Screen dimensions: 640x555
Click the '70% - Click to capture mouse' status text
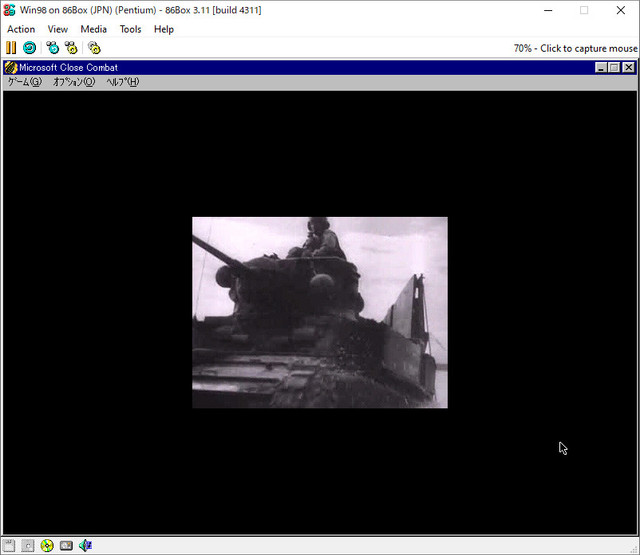point(575,48)
